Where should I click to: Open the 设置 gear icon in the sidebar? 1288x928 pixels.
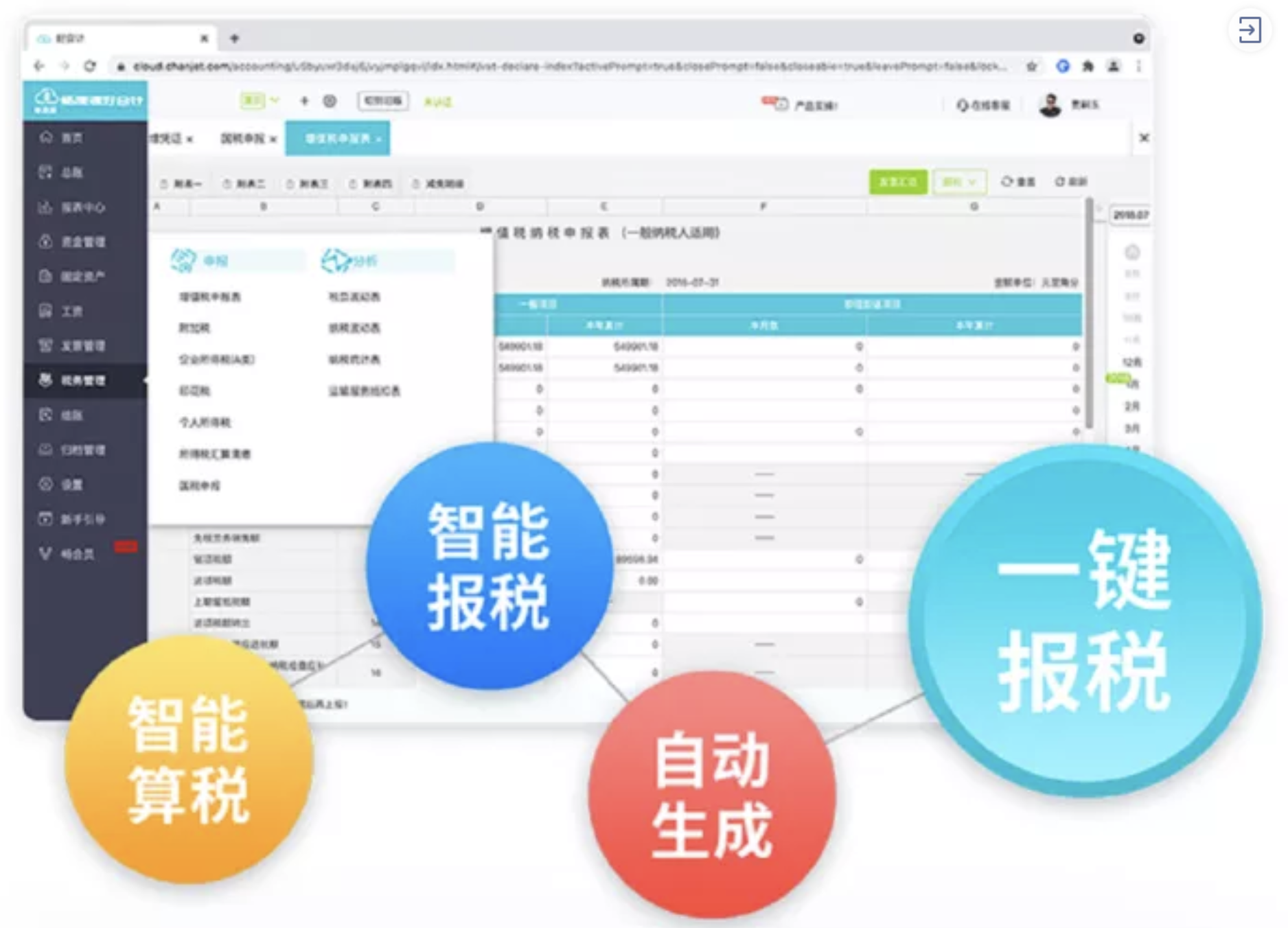click(x=45, y=484)
